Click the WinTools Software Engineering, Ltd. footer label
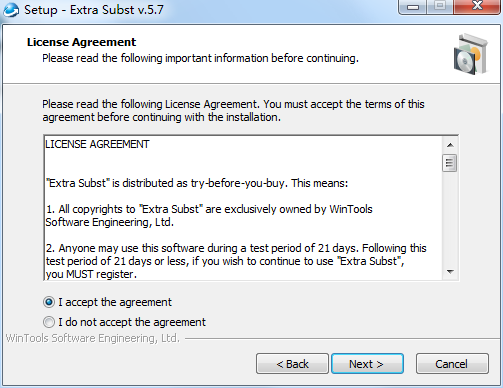The width and height of the screenshot is (503, 388). click(x=93, y=338)
